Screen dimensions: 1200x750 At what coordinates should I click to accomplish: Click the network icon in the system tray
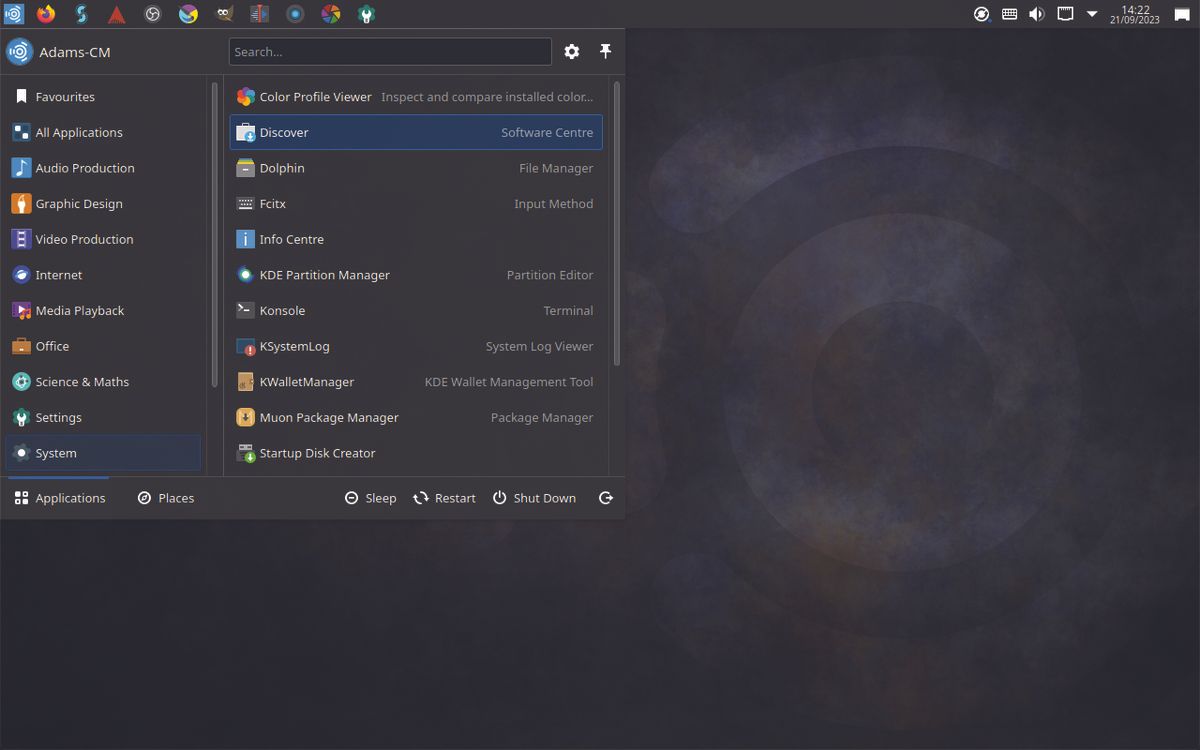(1065, 14)
